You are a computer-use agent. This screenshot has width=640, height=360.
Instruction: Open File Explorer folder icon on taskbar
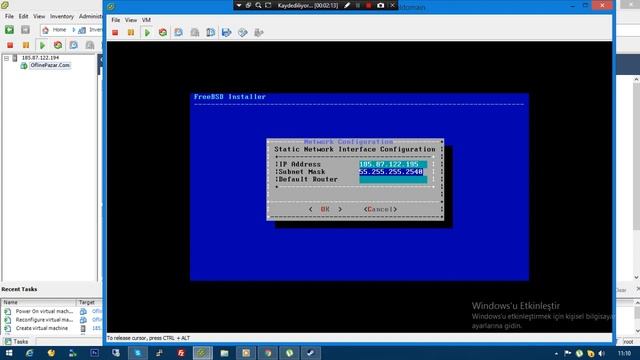224,353
